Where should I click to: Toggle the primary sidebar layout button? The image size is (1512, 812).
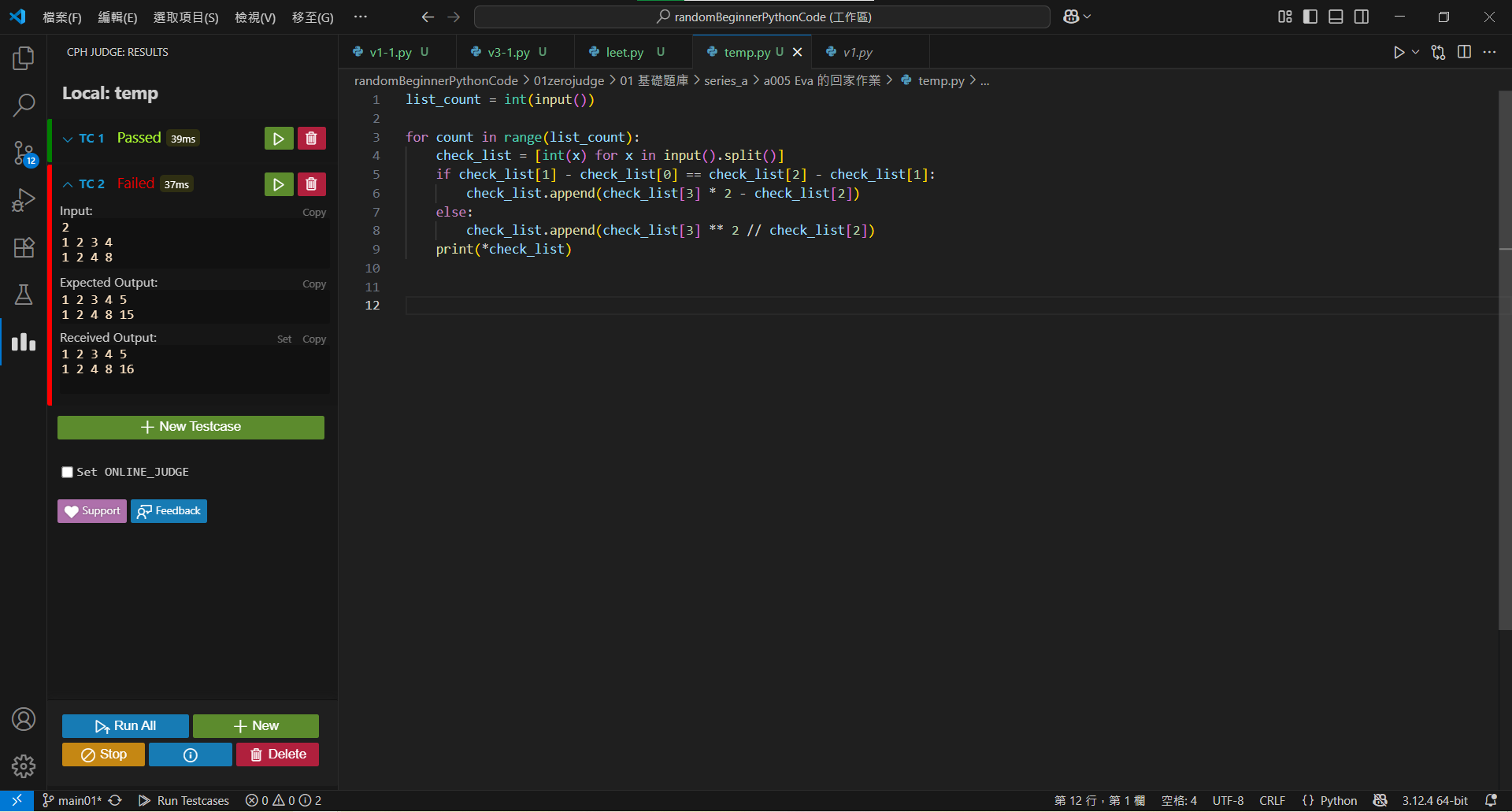pyautogui.click(x=1310, y=17)
